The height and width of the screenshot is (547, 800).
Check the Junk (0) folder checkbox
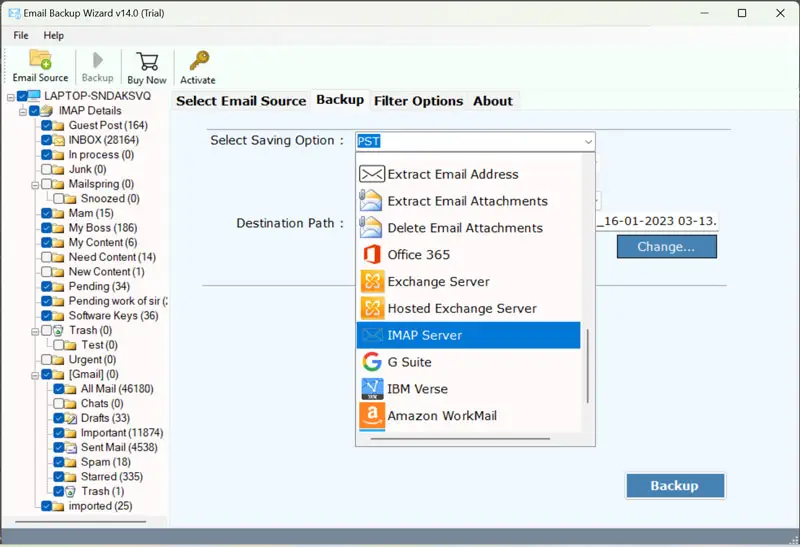(46, 170)
